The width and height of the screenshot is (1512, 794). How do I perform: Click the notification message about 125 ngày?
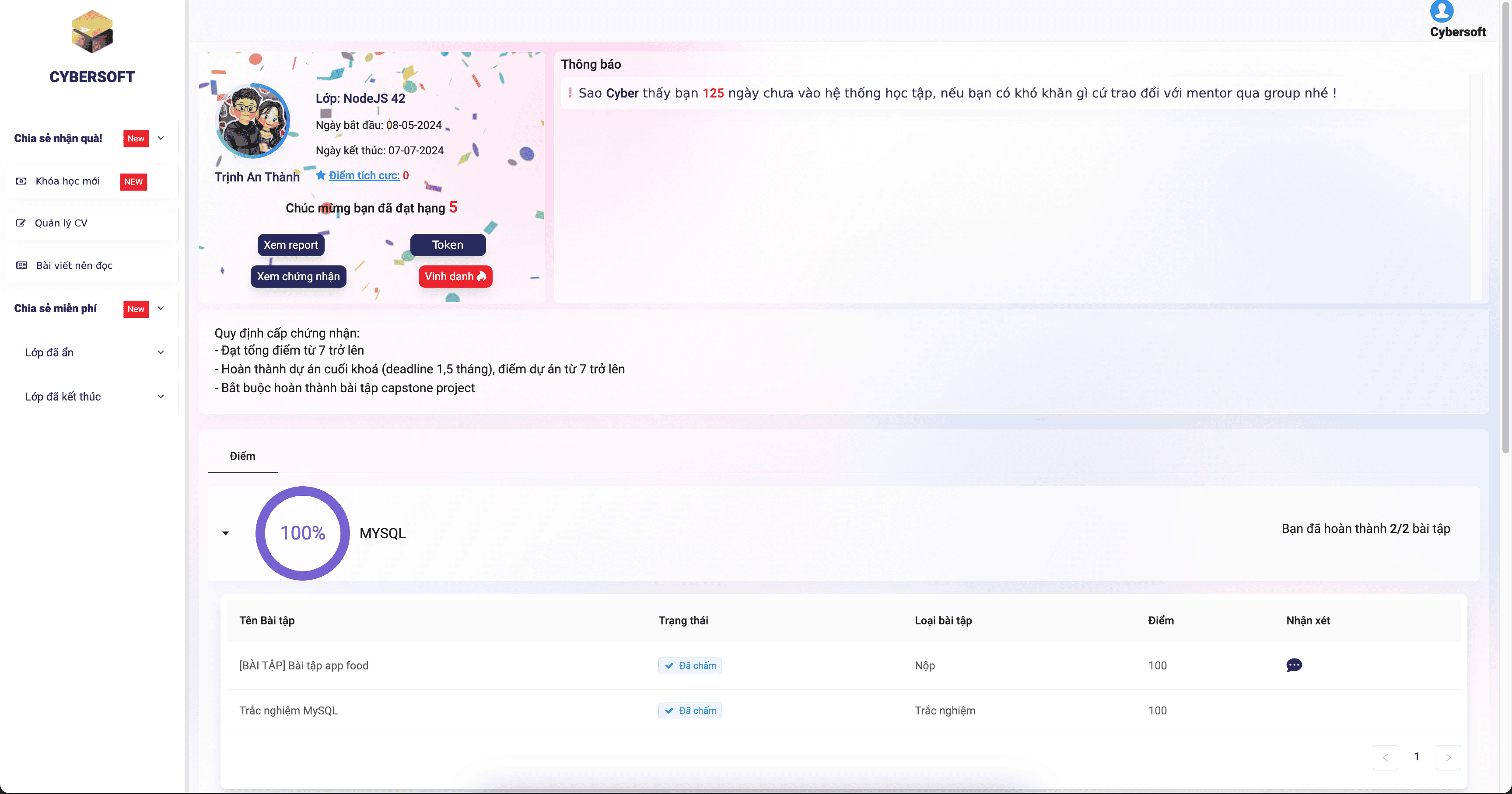(x=957, y=93)
